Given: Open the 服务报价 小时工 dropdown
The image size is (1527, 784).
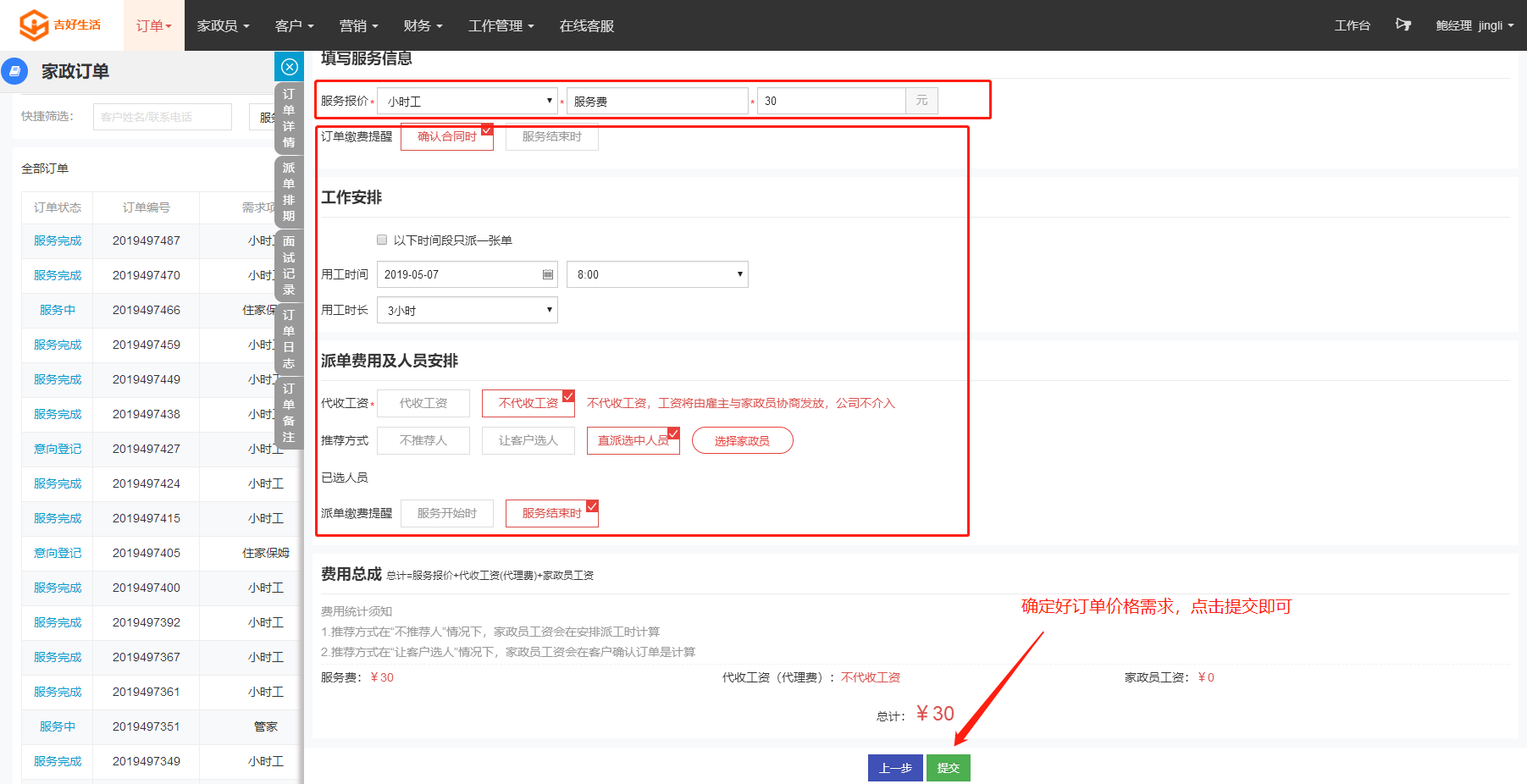Looking at the screenshot, I should 468,101.
